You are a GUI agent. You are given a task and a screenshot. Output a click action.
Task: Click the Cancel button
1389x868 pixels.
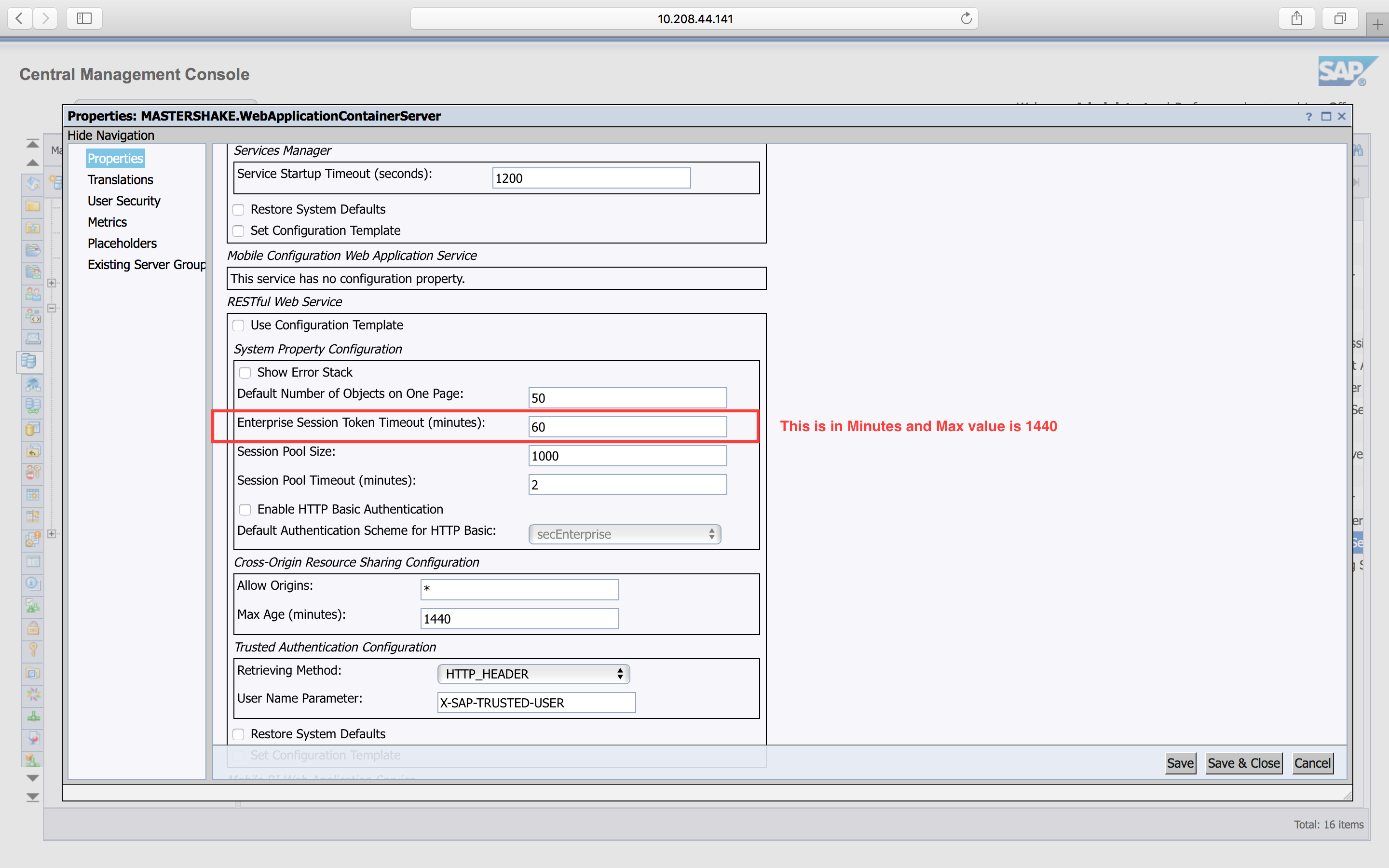point(1312,763)
